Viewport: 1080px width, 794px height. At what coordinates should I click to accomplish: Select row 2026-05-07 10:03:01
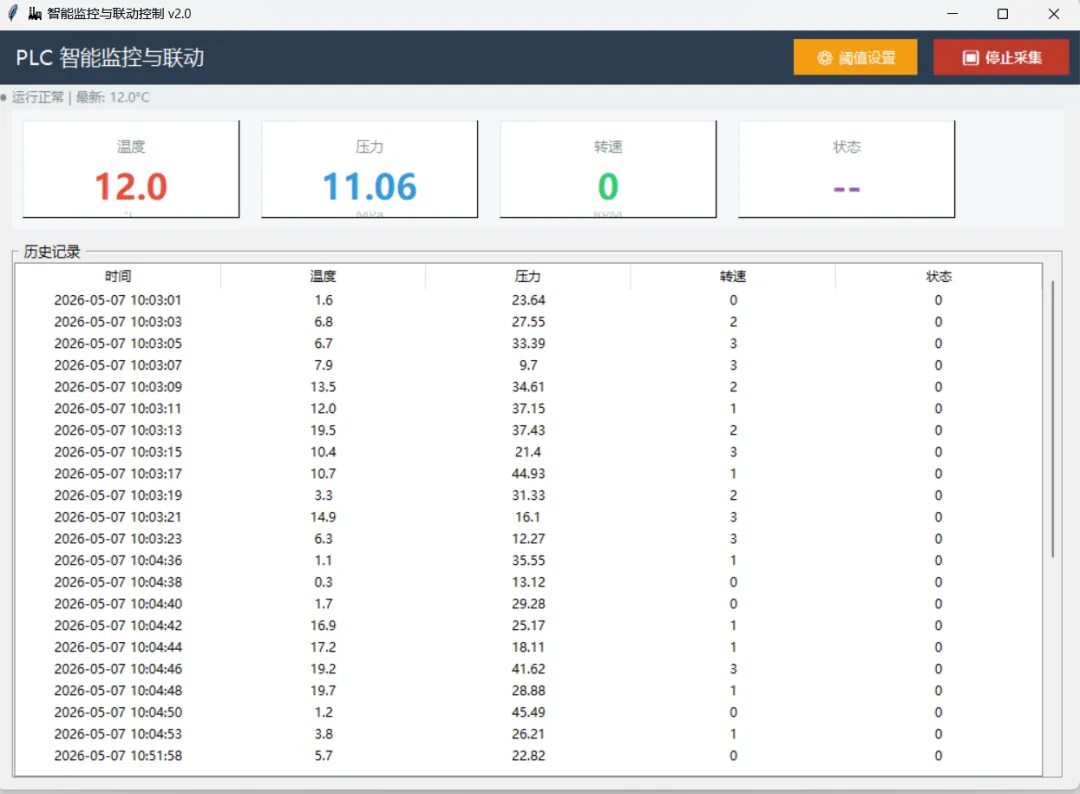(x=528, y=300)
